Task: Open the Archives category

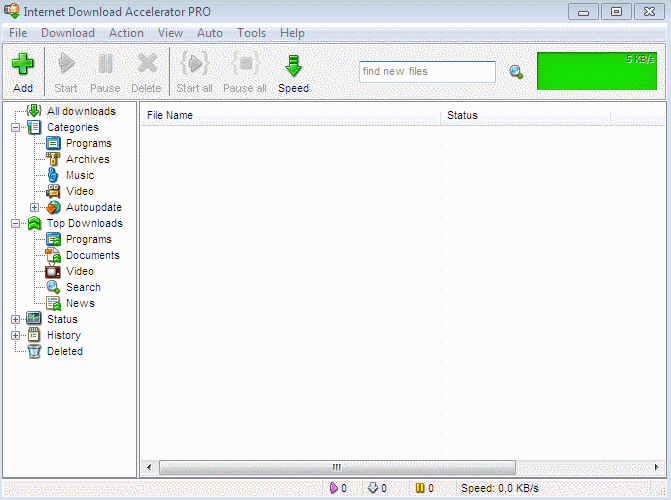Action: coord(88,159)
